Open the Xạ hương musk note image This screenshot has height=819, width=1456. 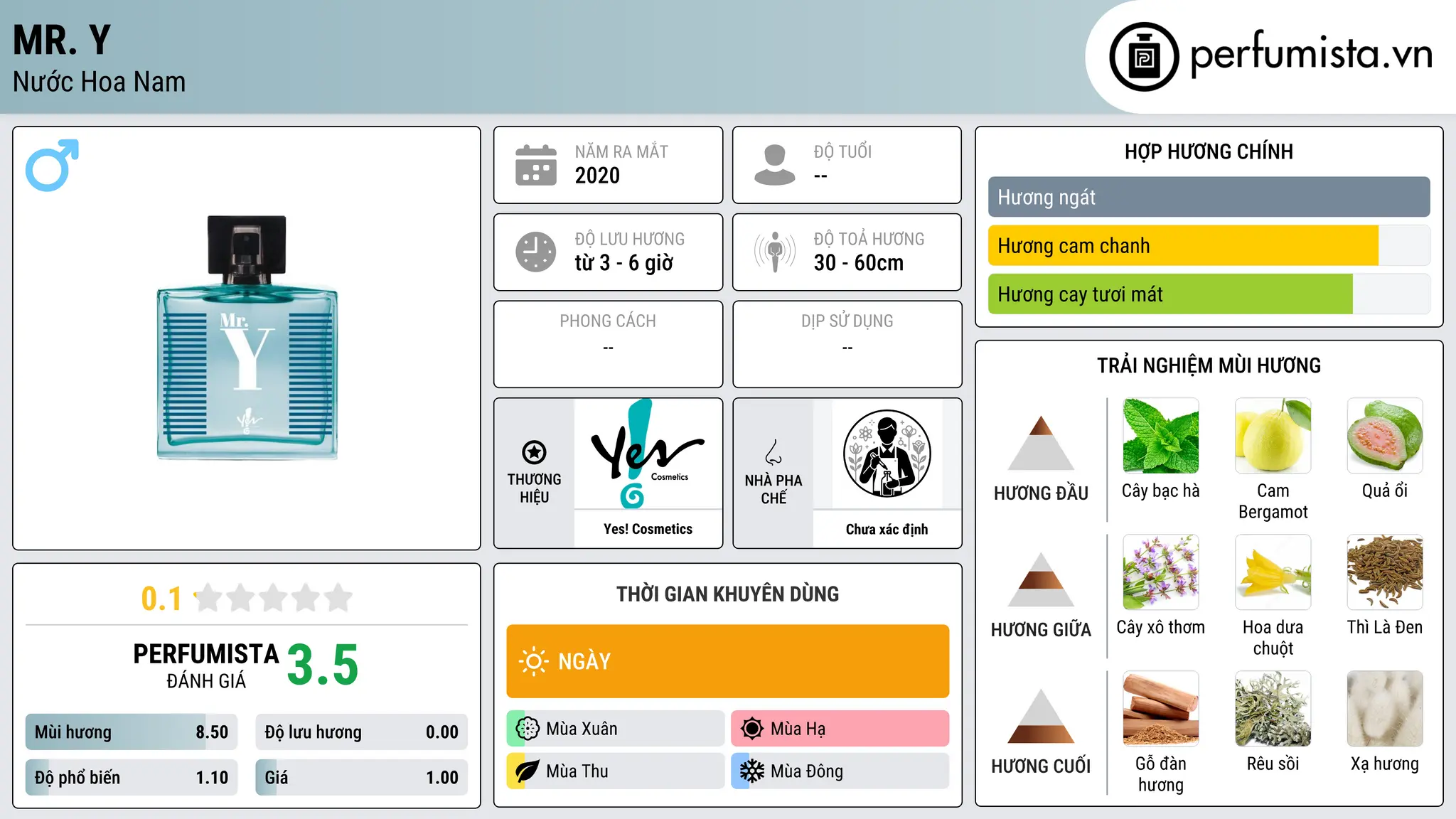point(1385,709)
